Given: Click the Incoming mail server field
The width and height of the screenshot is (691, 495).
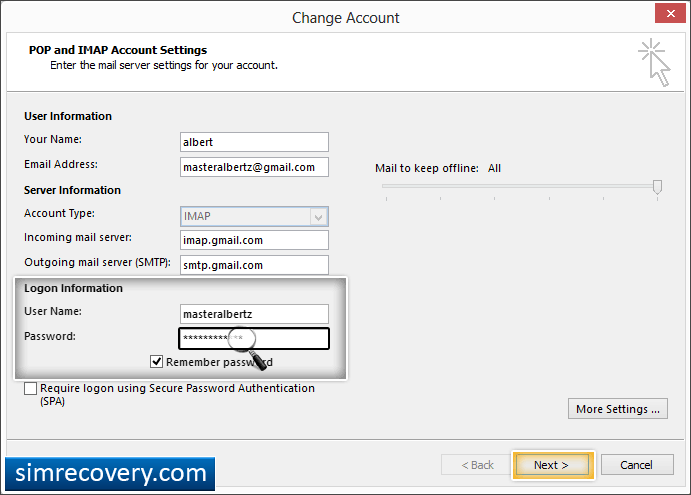Looking at the screenshot, I should [254, 240].
